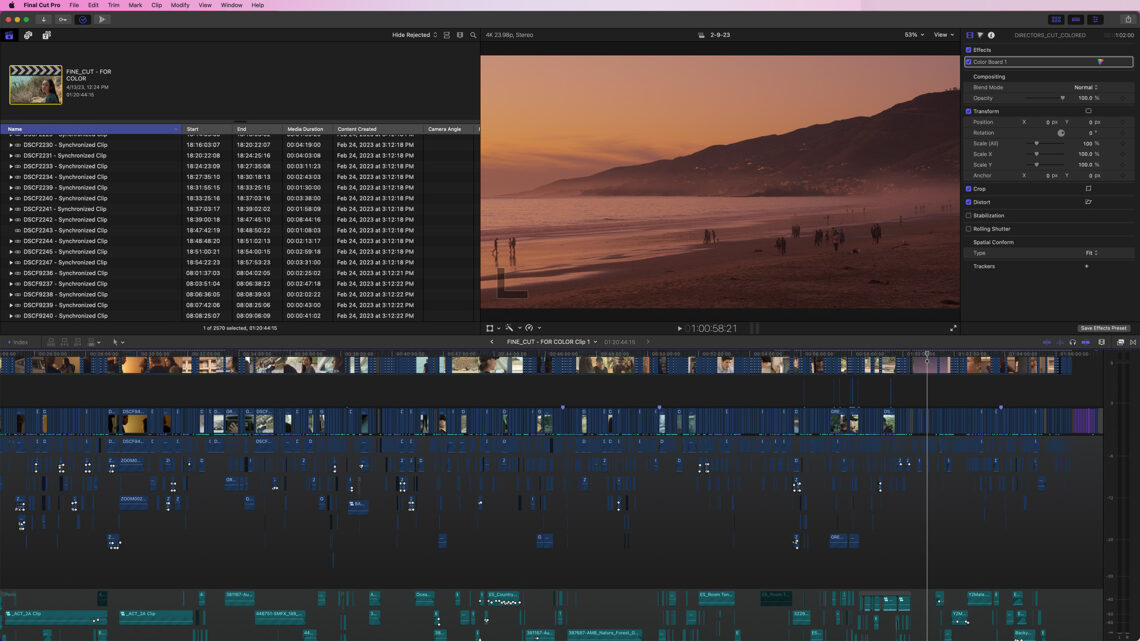Image resolution: width=1140 pixels, height=641 pixels.
Task: Adjust the Opacity slider
Action: click(x=1061, y=98)
